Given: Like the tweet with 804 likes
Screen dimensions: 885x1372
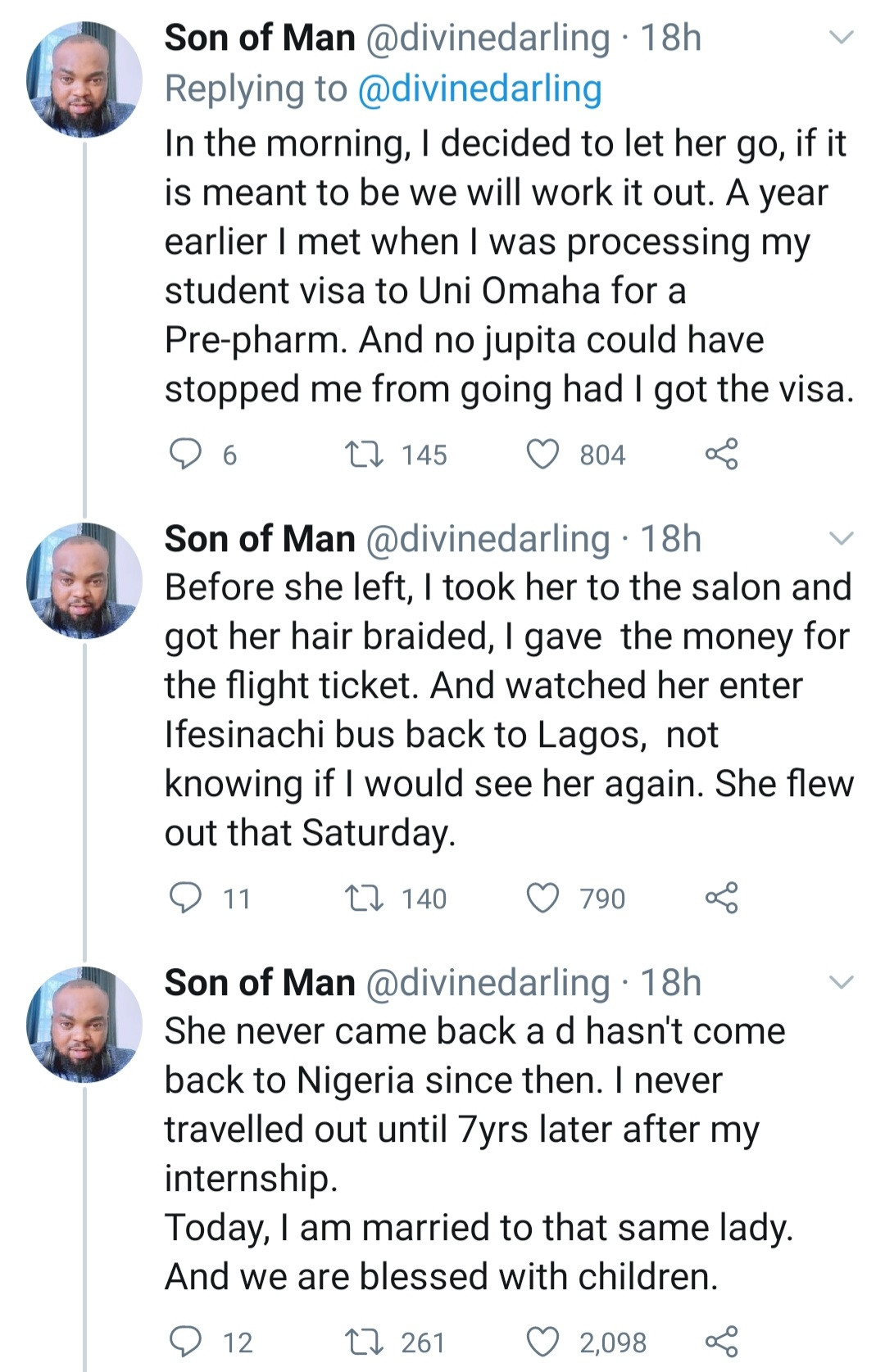Looking at the screenshot, I should pos(542,454).
